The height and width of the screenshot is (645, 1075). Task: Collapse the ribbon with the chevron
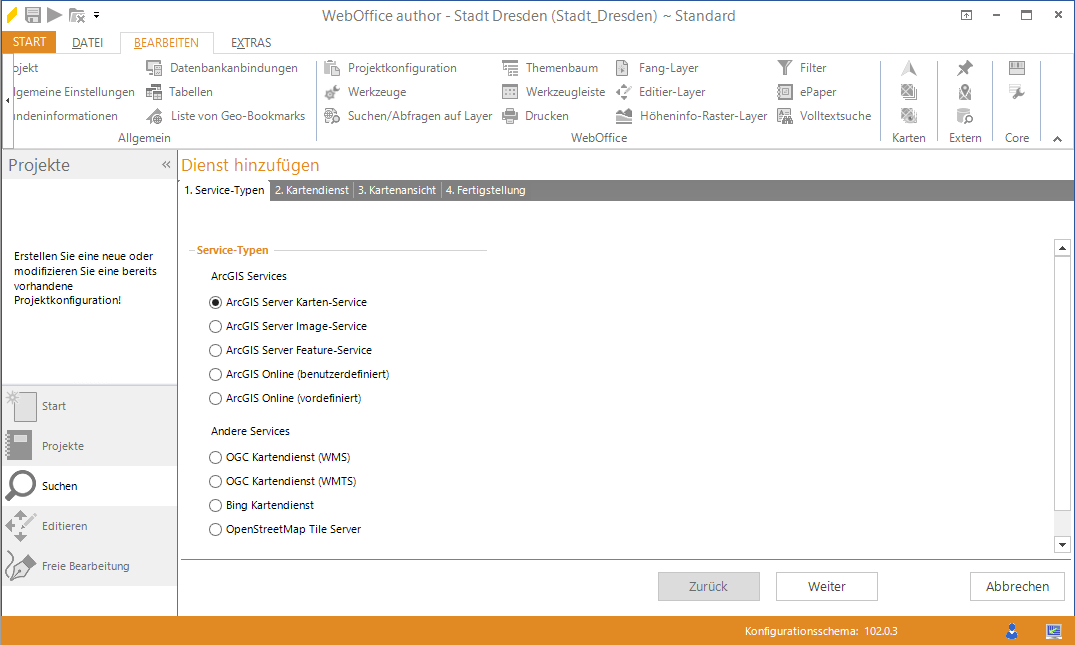click(1057, 139)
